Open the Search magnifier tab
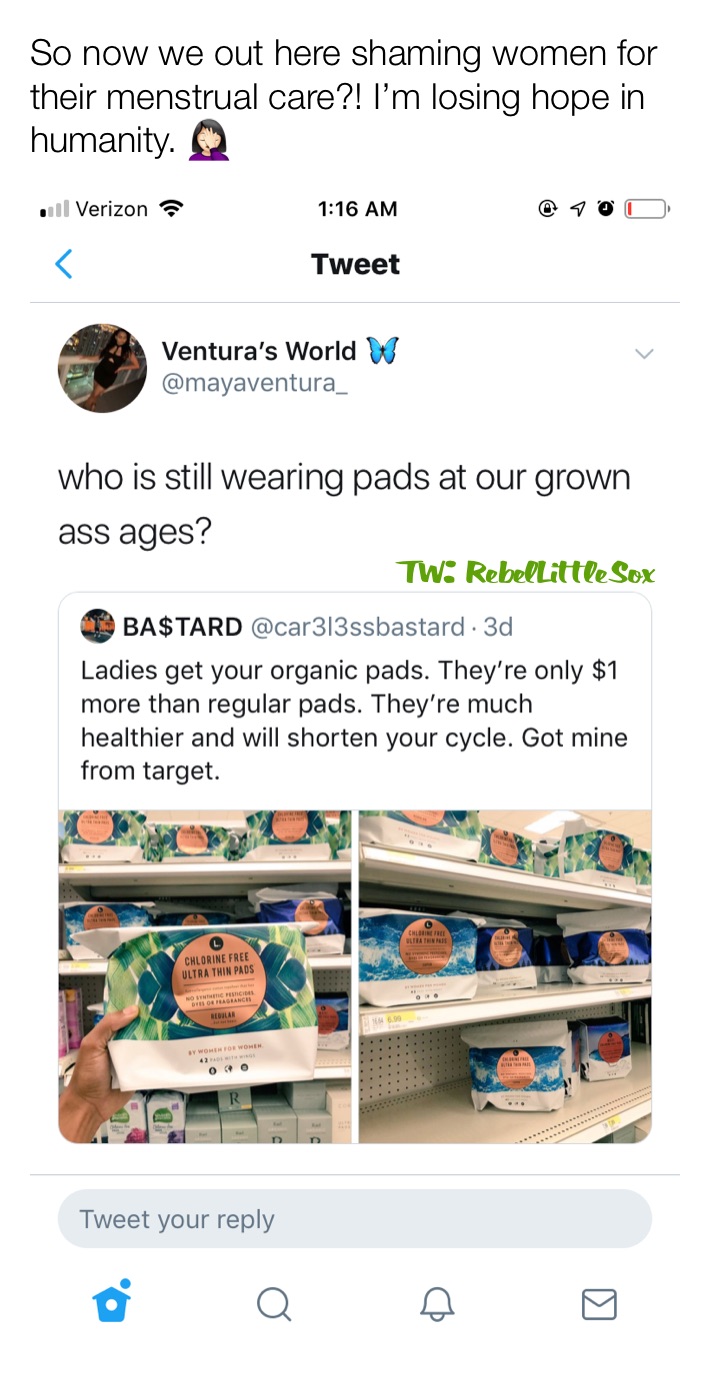 273,1304
